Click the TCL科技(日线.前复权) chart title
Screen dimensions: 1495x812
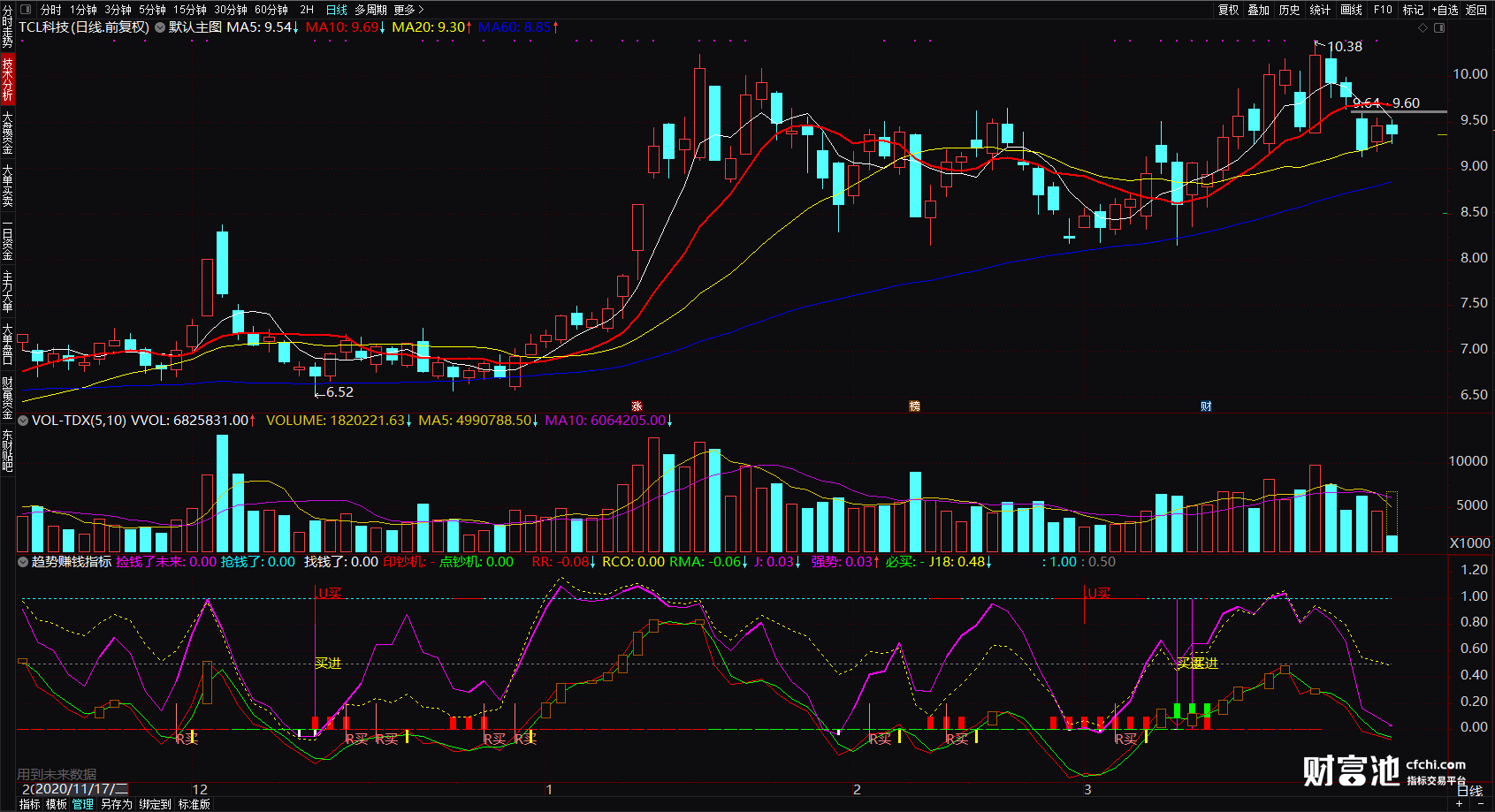(x=84, y=27)
